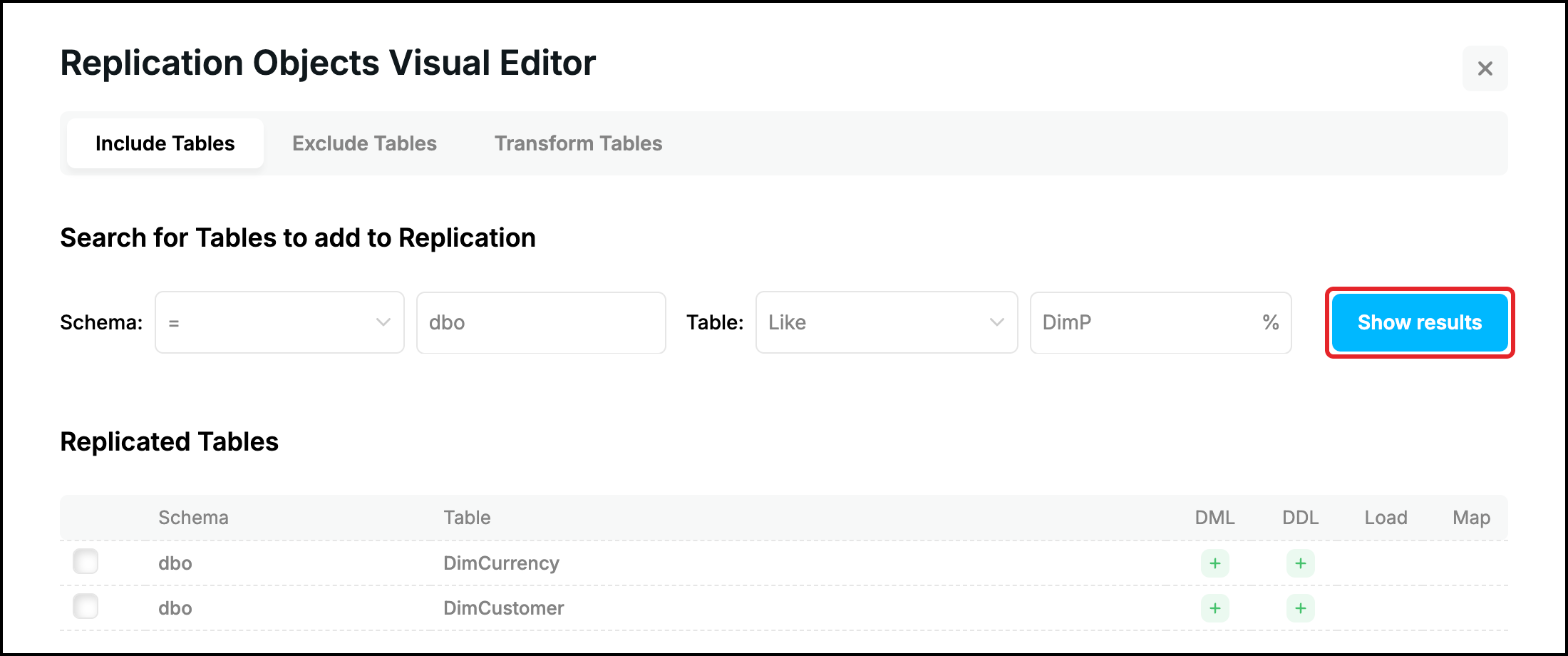
Task: Close the Replication Objects Visual Editor dialog
Action: (x=1485, y=69)
